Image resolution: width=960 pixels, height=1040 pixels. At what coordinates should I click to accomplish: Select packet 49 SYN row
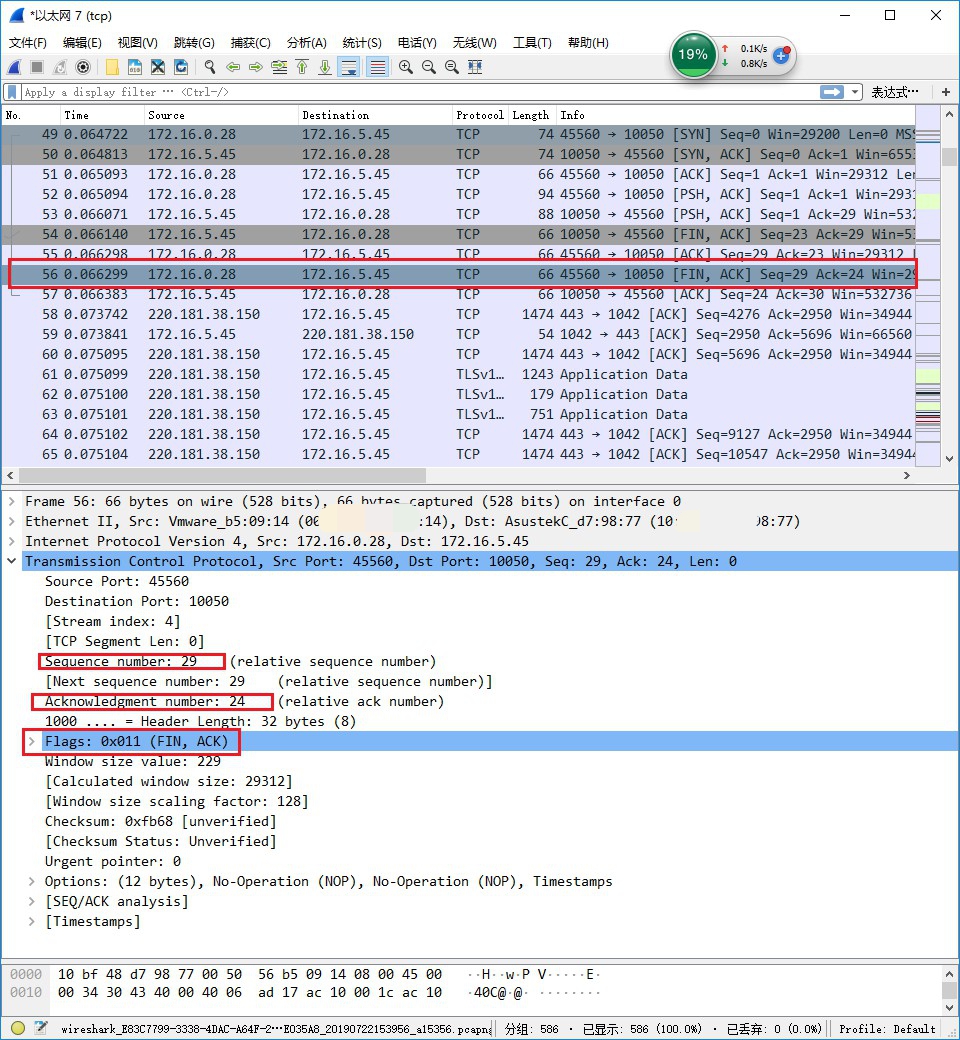(x=458, y=134)
